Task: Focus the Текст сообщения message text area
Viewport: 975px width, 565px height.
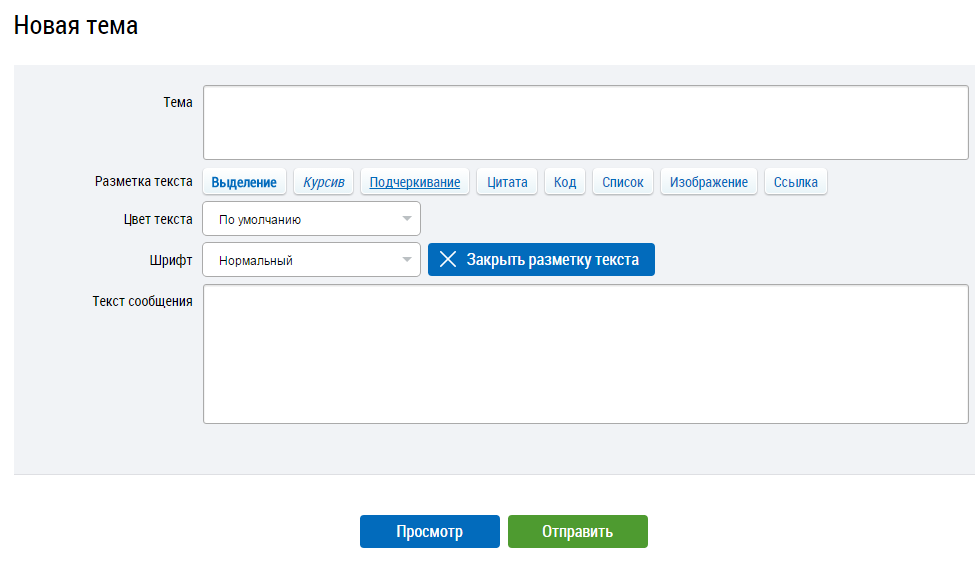Action: (x=585, y=354)
